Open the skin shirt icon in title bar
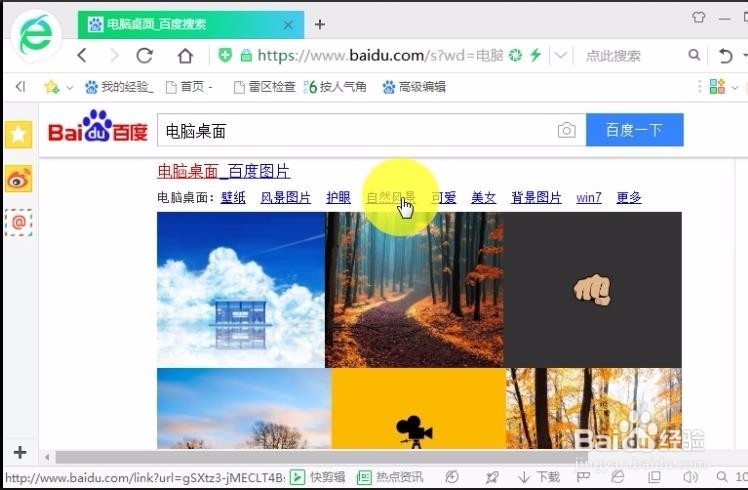This screenshot has height=490, width=748. pyautogui.click(x=698, y=18)
